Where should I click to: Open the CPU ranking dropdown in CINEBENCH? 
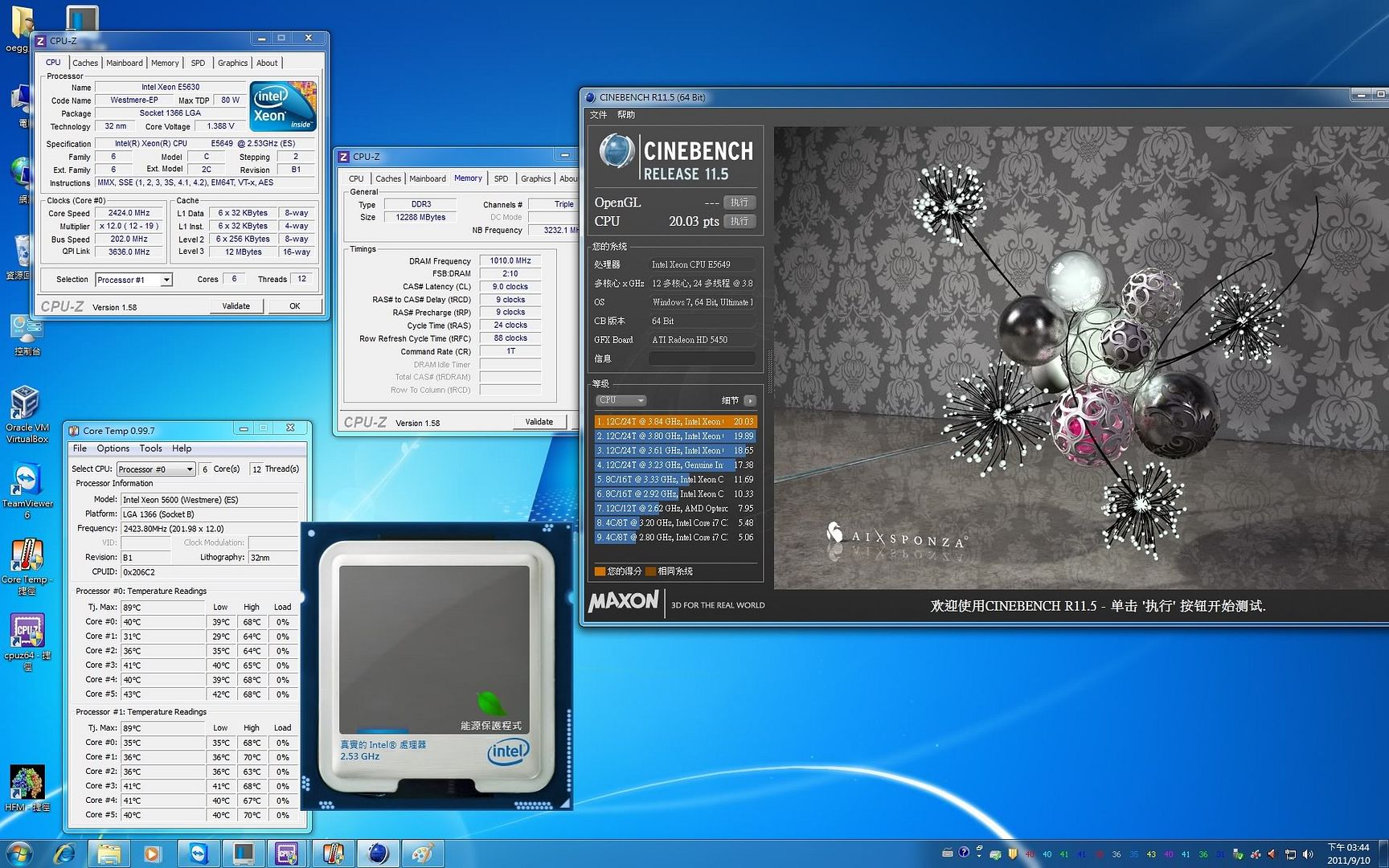coord(621,400)
